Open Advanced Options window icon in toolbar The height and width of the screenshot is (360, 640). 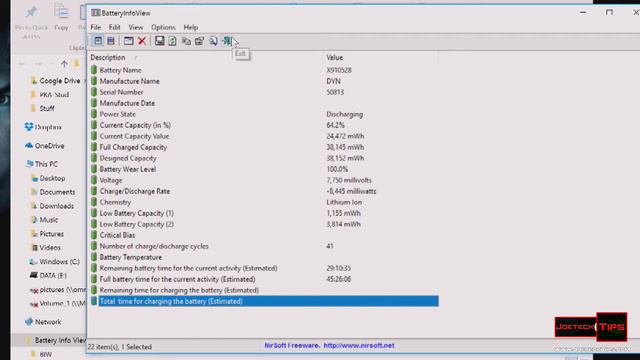click(x=128, y=40)
